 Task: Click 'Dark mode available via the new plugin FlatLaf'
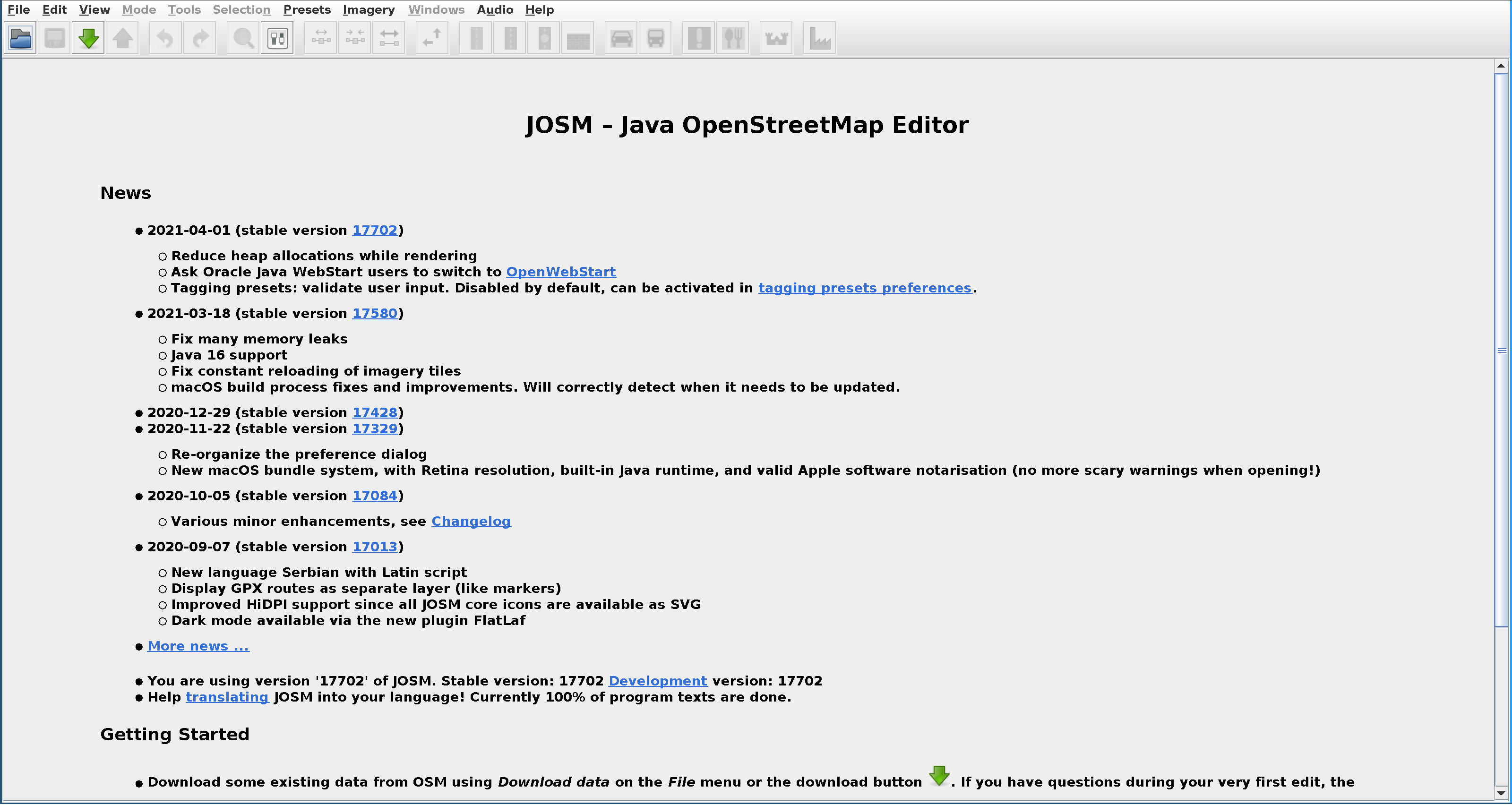tap(349, 621)
